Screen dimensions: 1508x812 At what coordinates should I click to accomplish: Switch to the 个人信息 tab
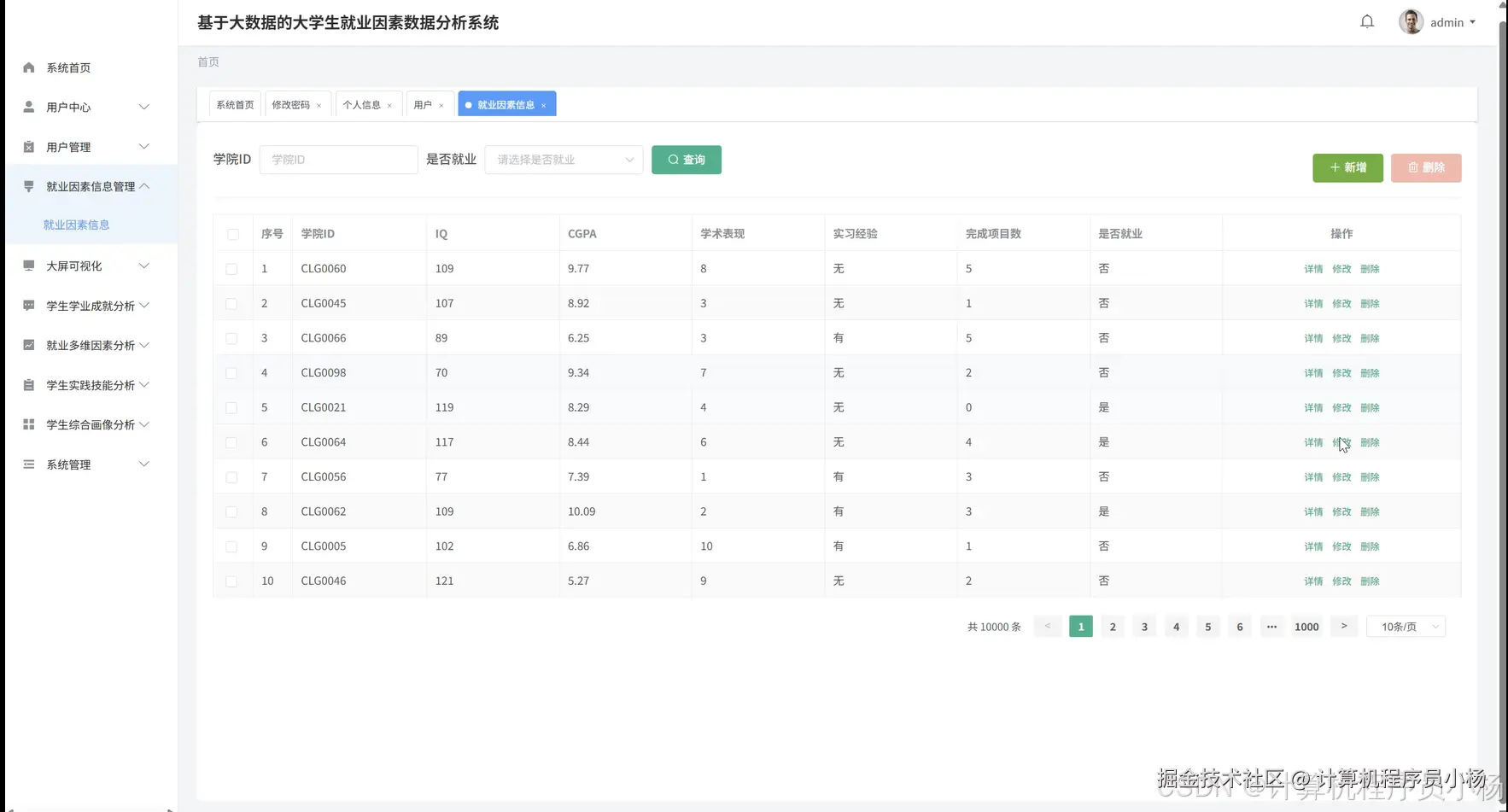[x=361, y=105]
